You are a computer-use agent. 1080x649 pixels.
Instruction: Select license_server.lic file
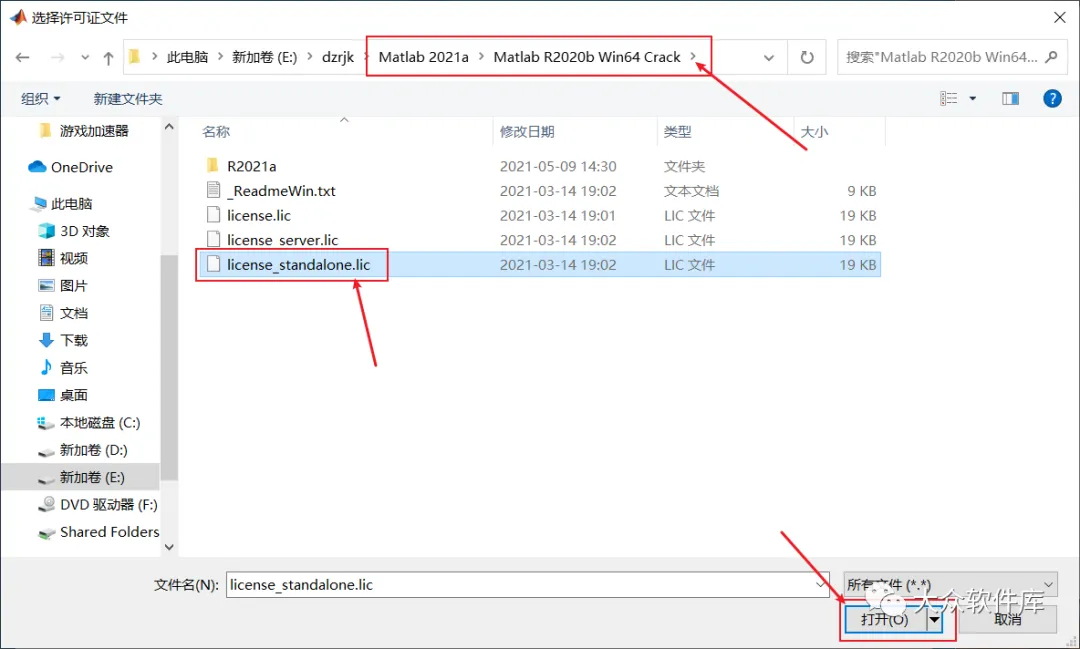click(x=282, y=240)
